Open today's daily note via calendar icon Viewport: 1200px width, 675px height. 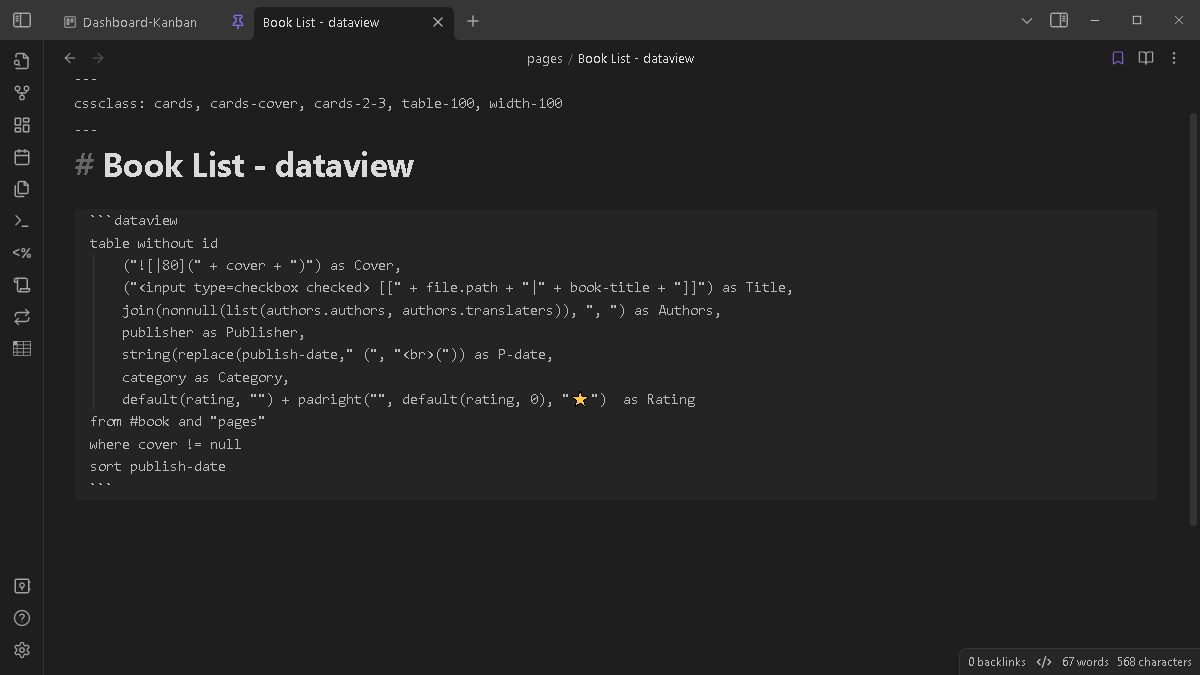tap(21, 157)
